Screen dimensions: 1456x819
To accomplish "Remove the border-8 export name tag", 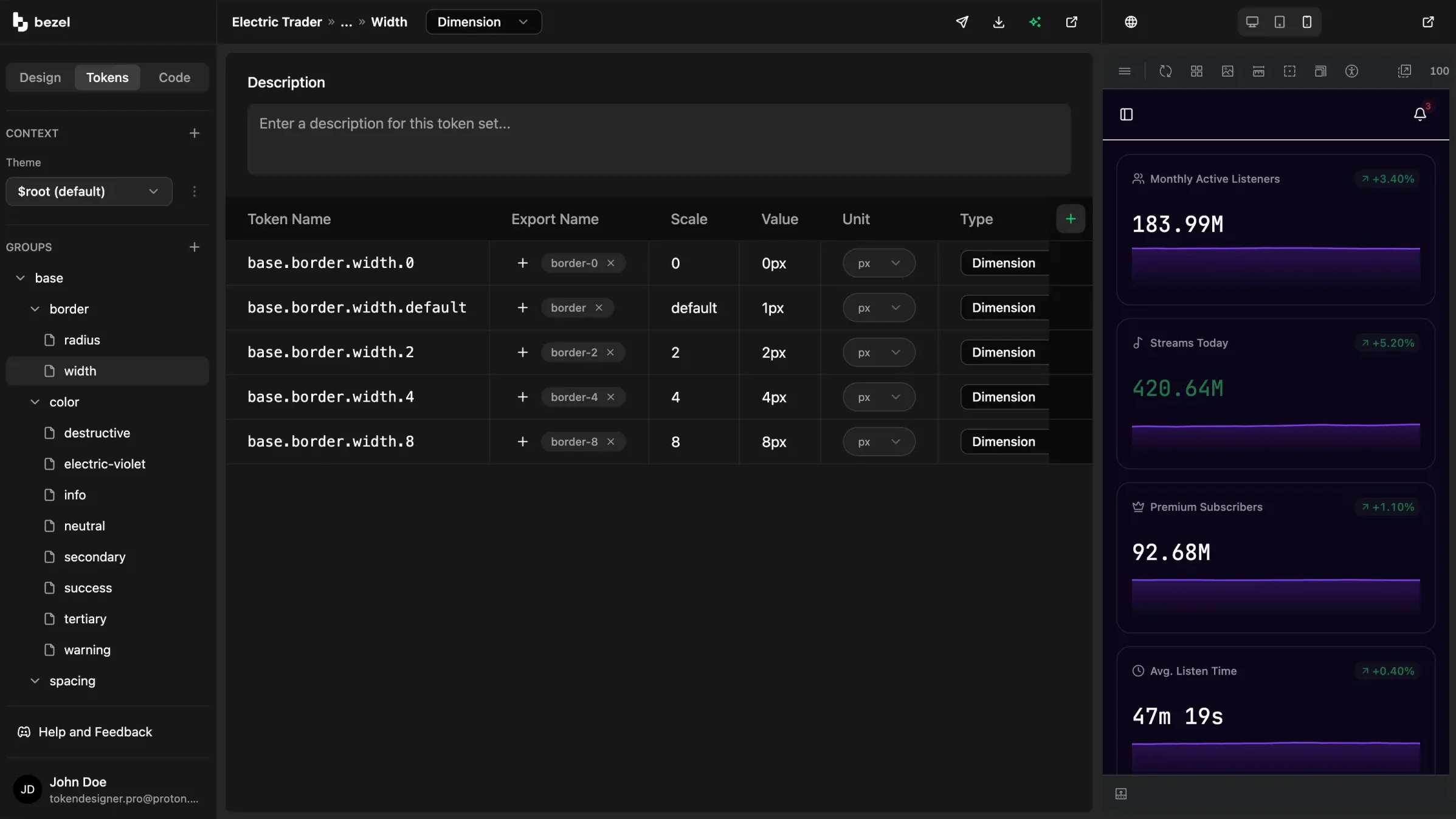I will point(610,442).
